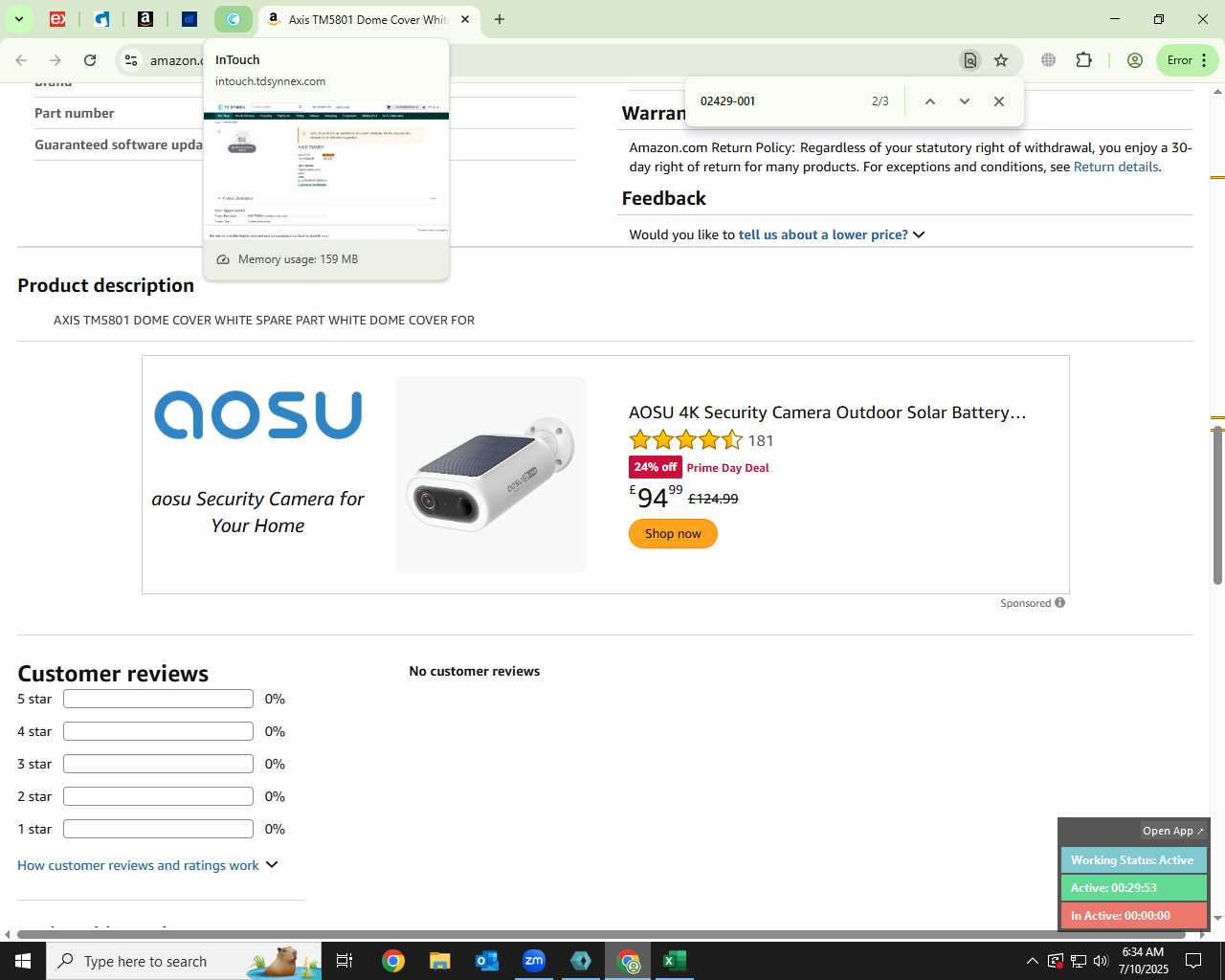
Task: Open the Extensions puzzle icon
Action: point(1083,60)
